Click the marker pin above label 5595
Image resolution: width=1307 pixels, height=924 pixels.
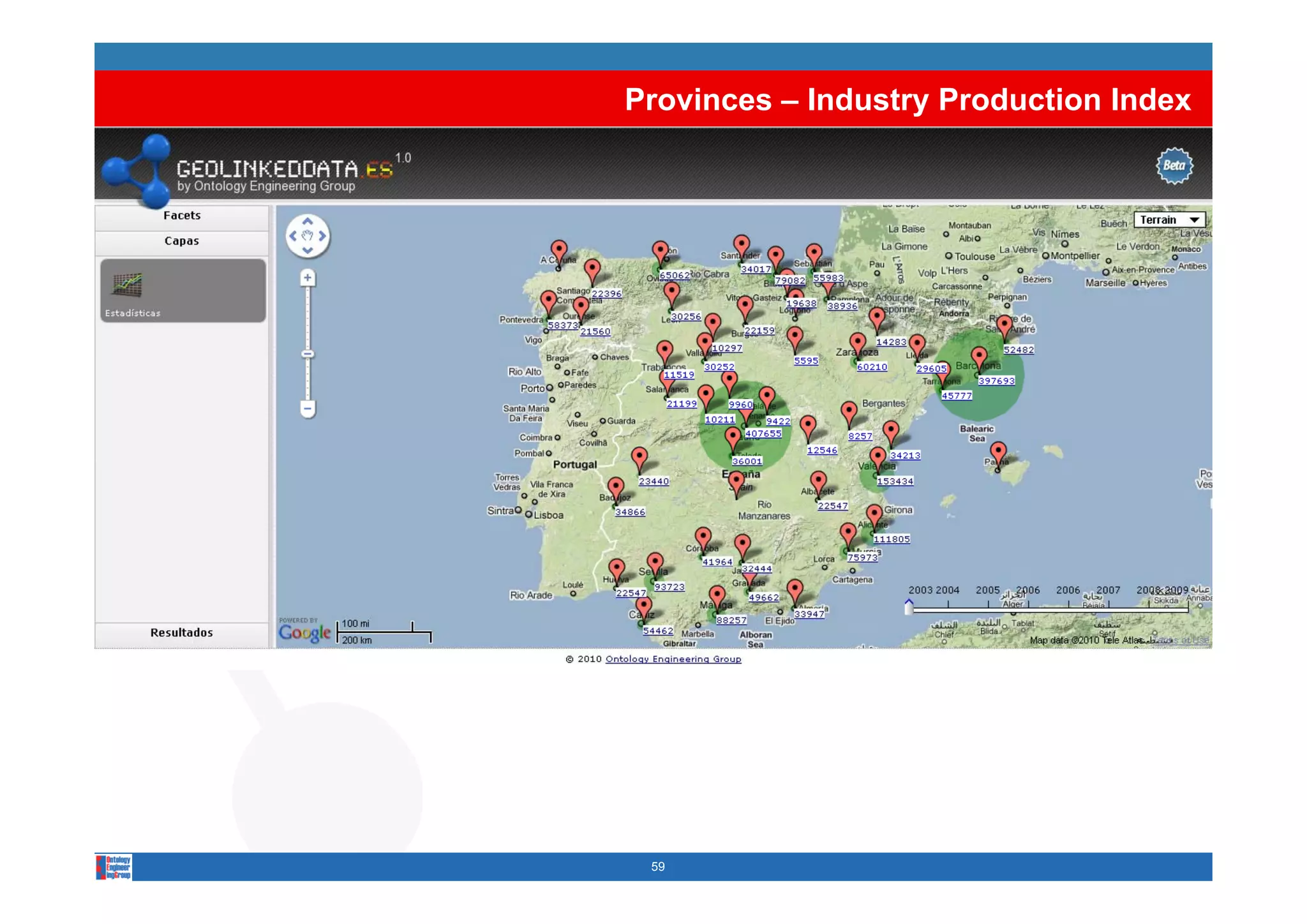795,340
